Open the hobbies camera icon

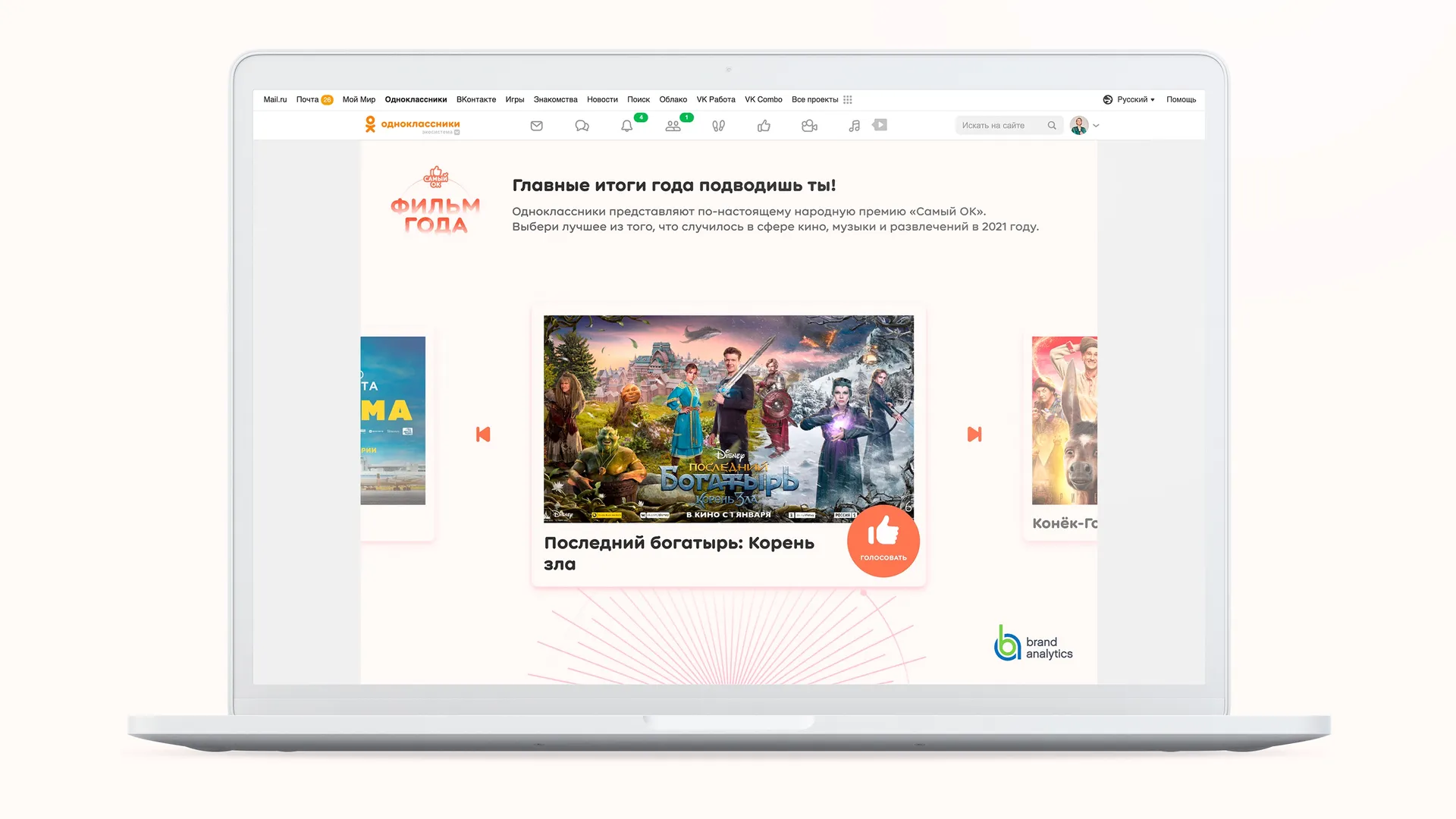[x=809, y=126]
